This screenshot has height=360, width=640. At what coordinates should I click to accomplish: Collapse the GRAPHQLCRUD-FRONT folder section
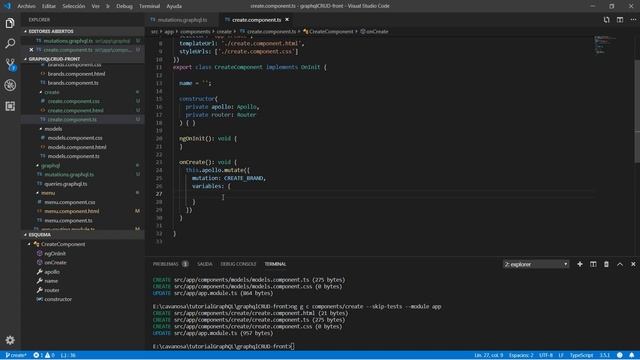point(82,59)
